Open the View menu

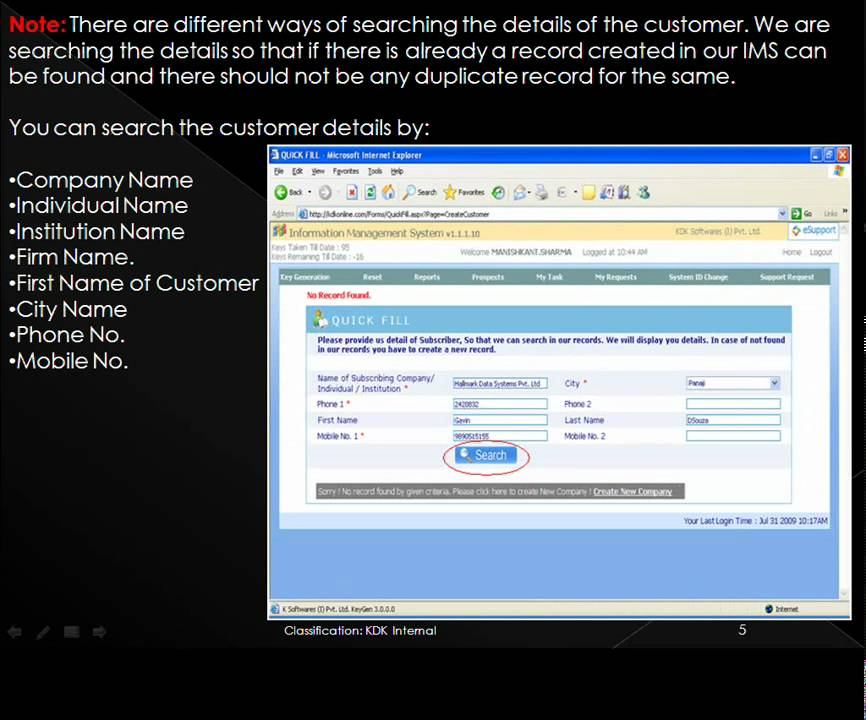pos(318,171)
